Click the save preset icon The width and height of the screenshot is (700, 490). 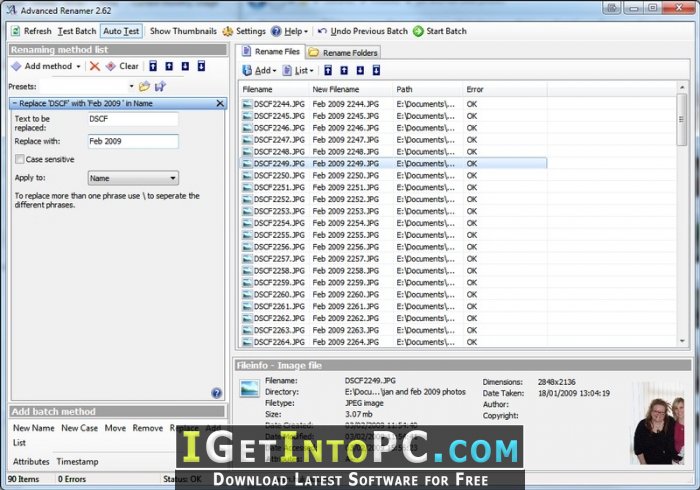pos(160,86)
